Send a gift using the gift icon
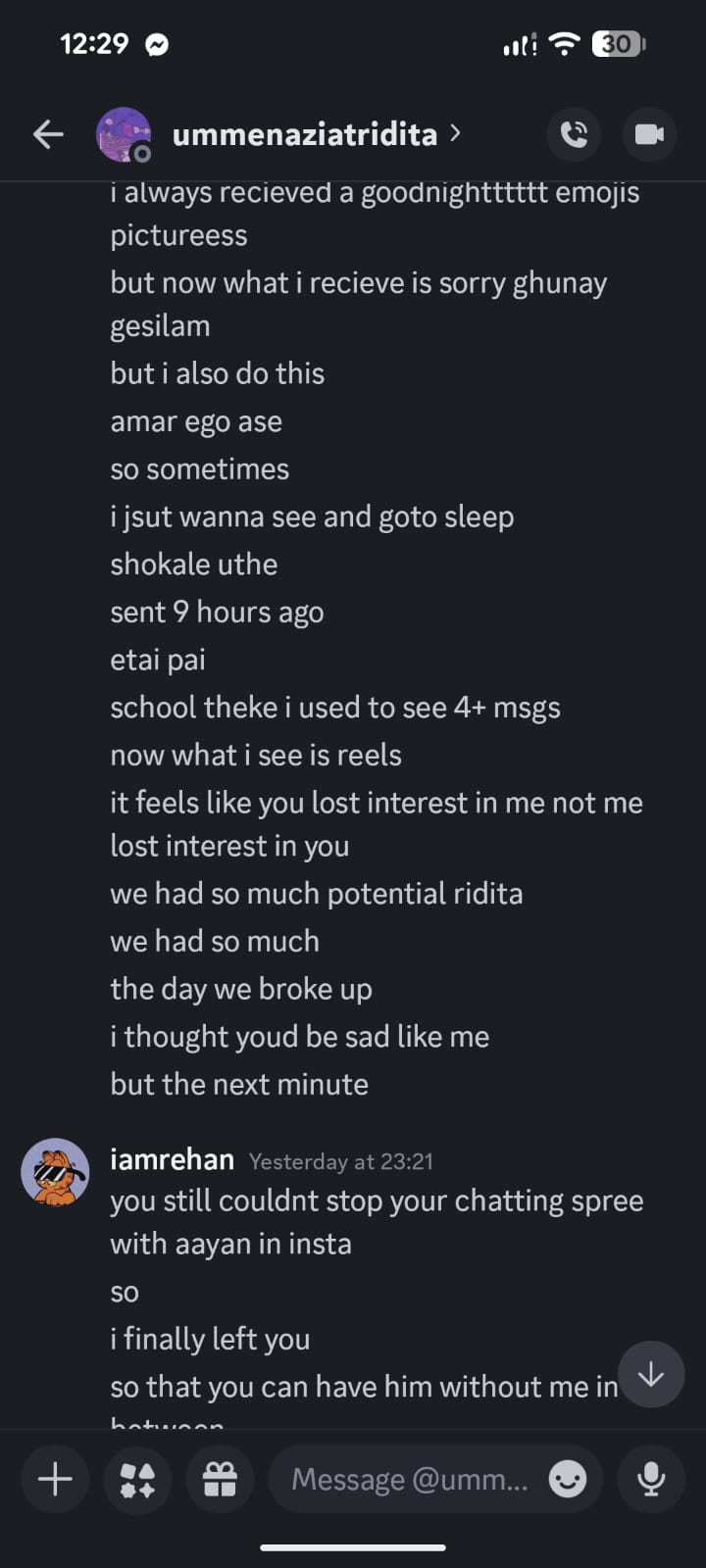Screen dimensions: 706x1568 [220, 1479]
